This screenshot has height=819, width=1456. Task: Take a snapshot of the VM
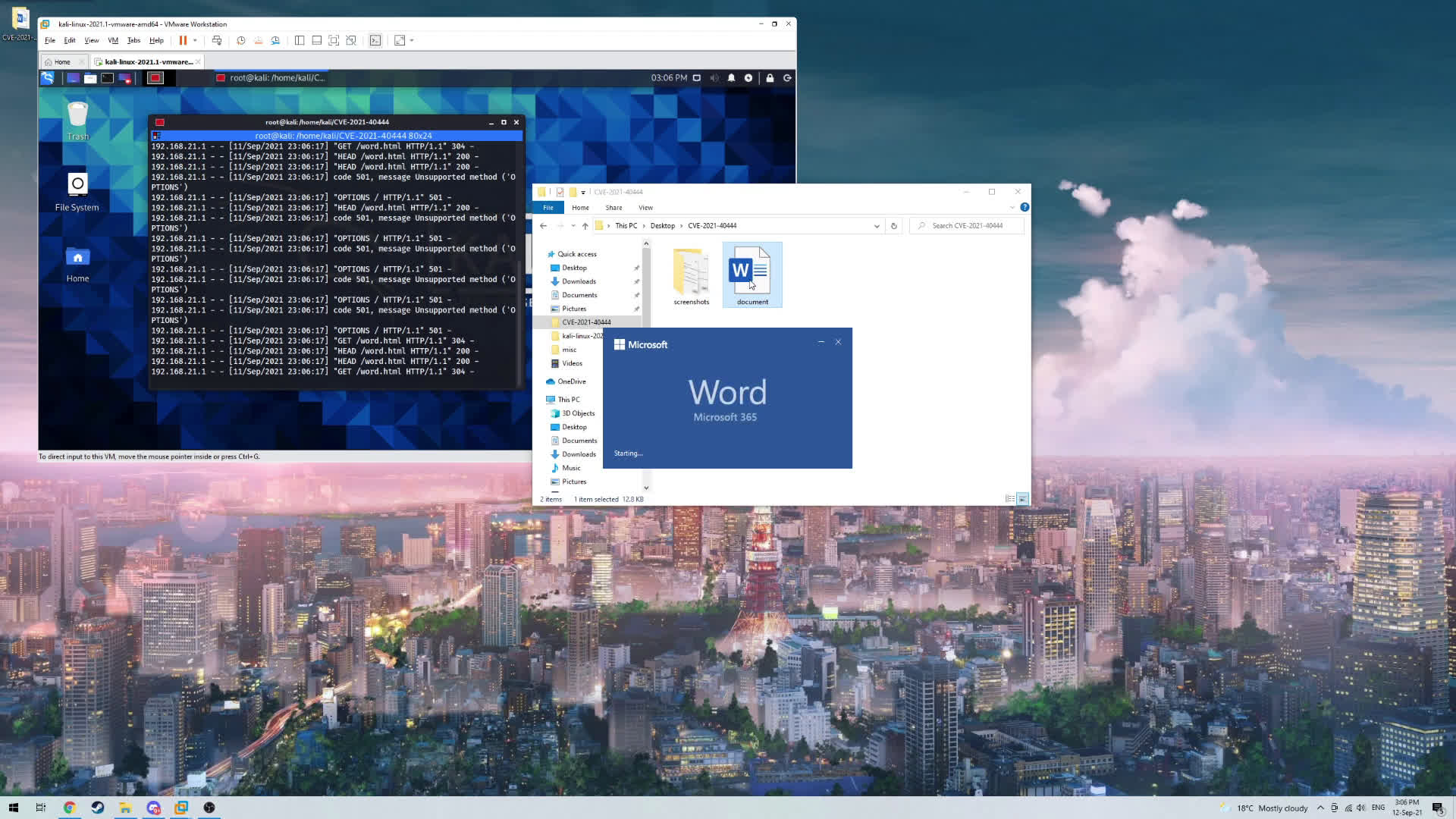tap(241, 40)
